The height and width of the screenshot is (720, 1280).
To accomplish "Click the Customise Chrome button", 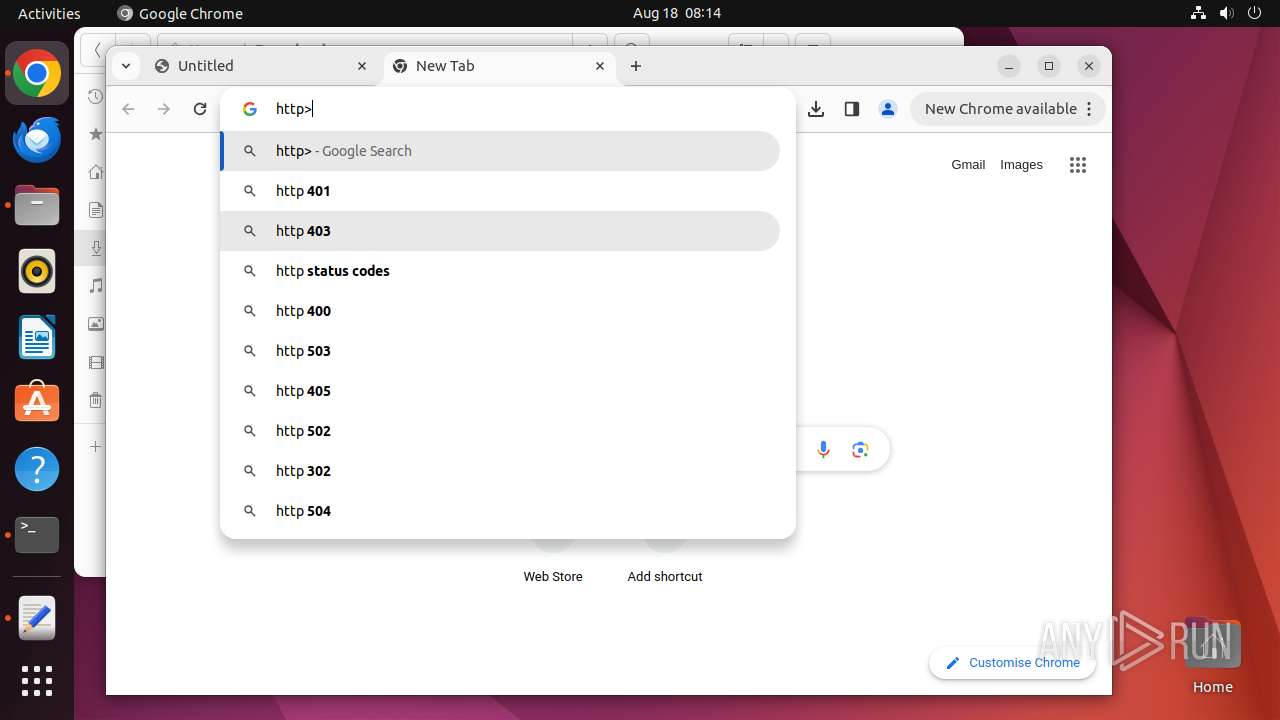I will pyautogui.click(x=1012, y=663).
